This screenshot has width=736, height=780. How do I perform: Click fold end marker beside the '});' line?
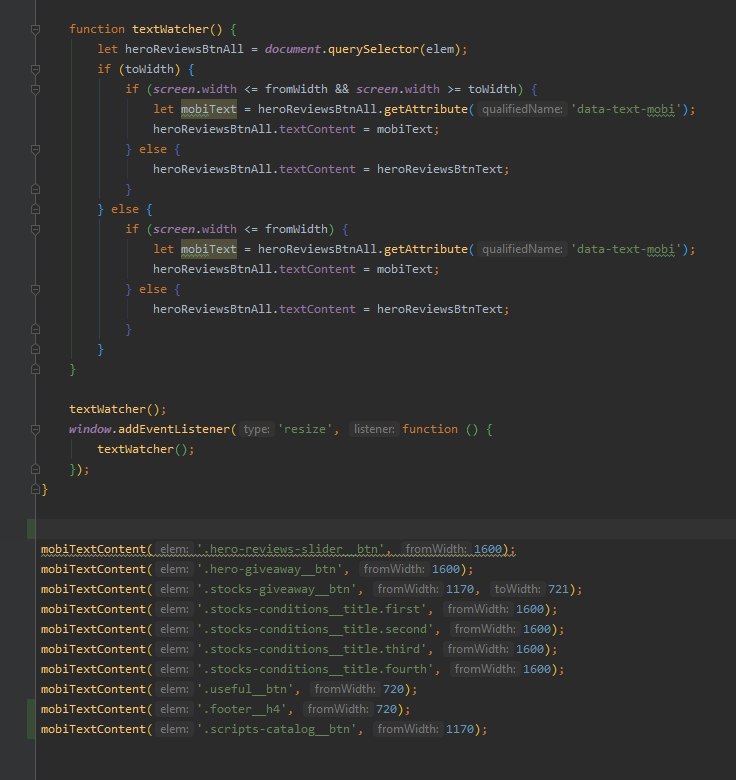click(x=35, y=470)
